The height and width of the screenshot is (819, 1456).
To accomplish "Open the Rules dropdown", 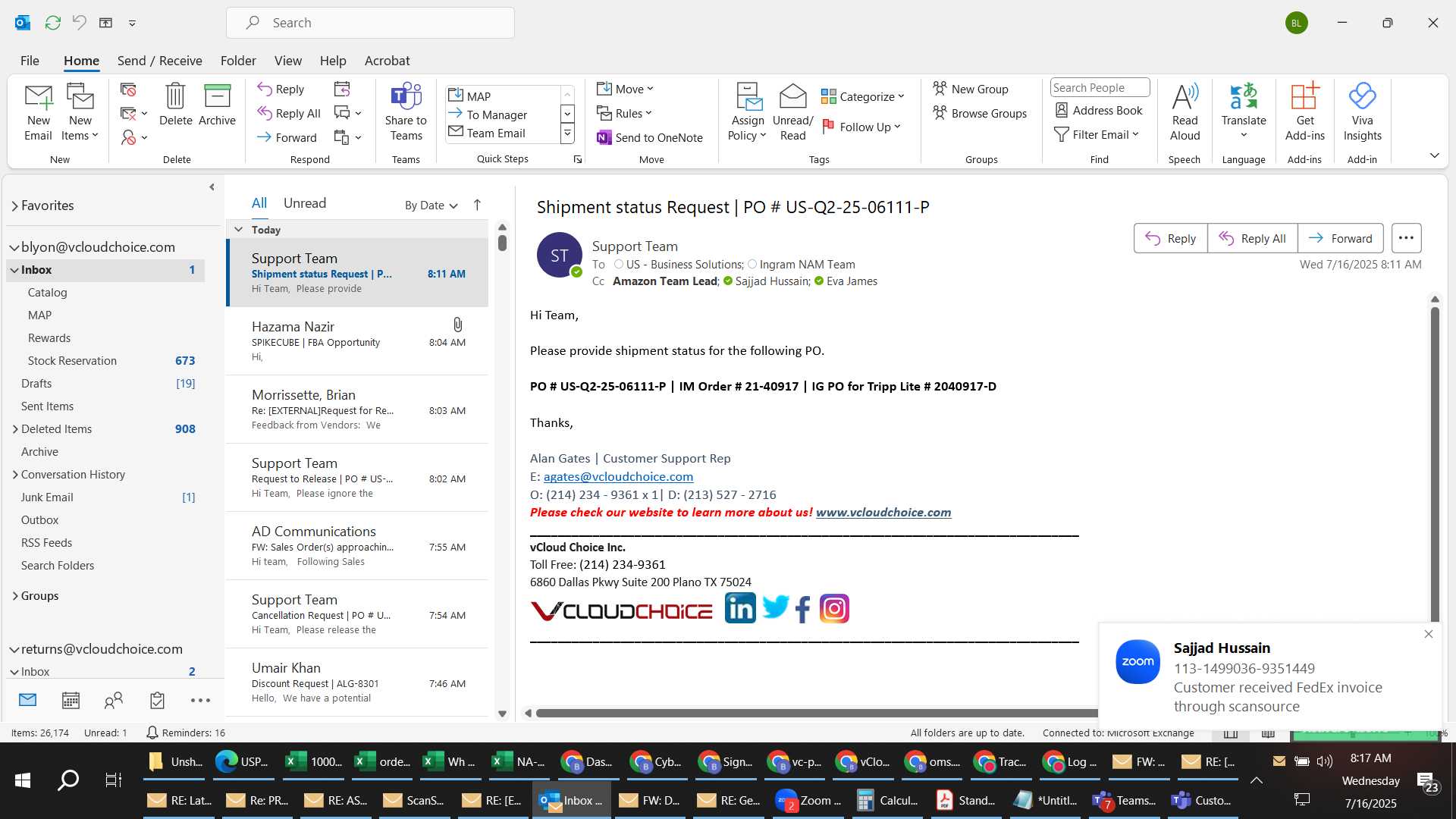I will 624,113.
